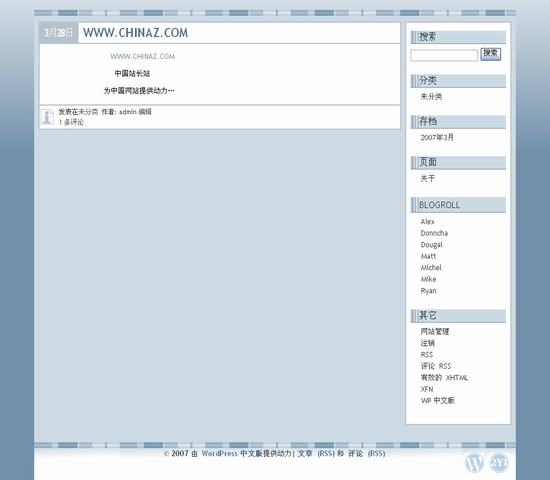This screenshot has width=550, height=480.
Task: Visit Ryan blogroll link
Action: tap(428, 291)
